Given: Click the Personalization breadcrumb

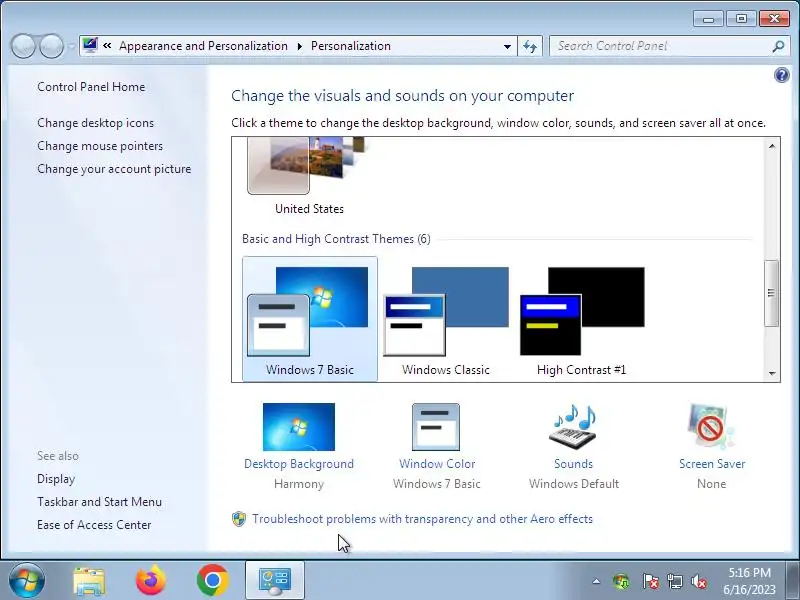Looking at the screenshot, I should [x=351, y=46].
